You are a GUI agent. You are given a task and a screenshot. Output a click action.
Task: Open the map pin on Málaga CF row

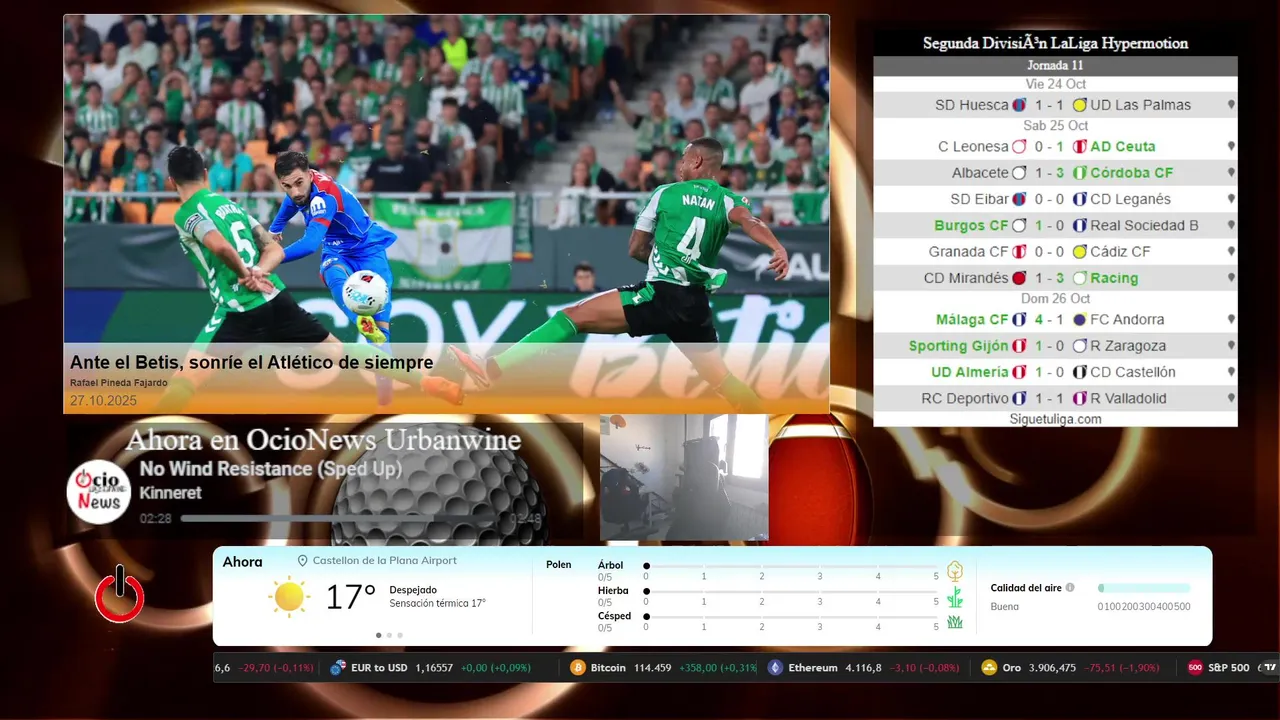[1231, 320]
